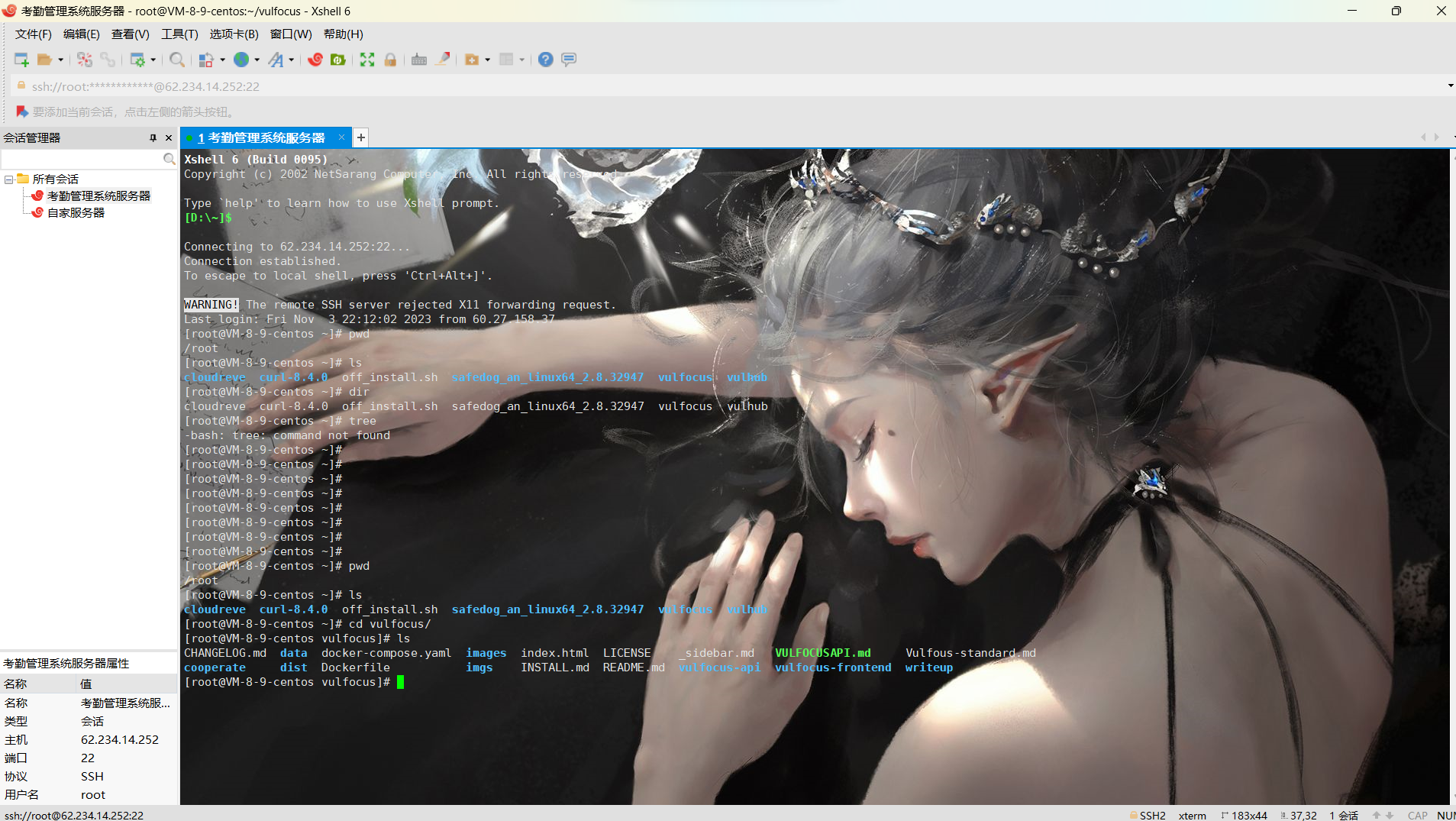Click the terminal vertical scrollbar

pyautogui.click(x=1452, y=476)
